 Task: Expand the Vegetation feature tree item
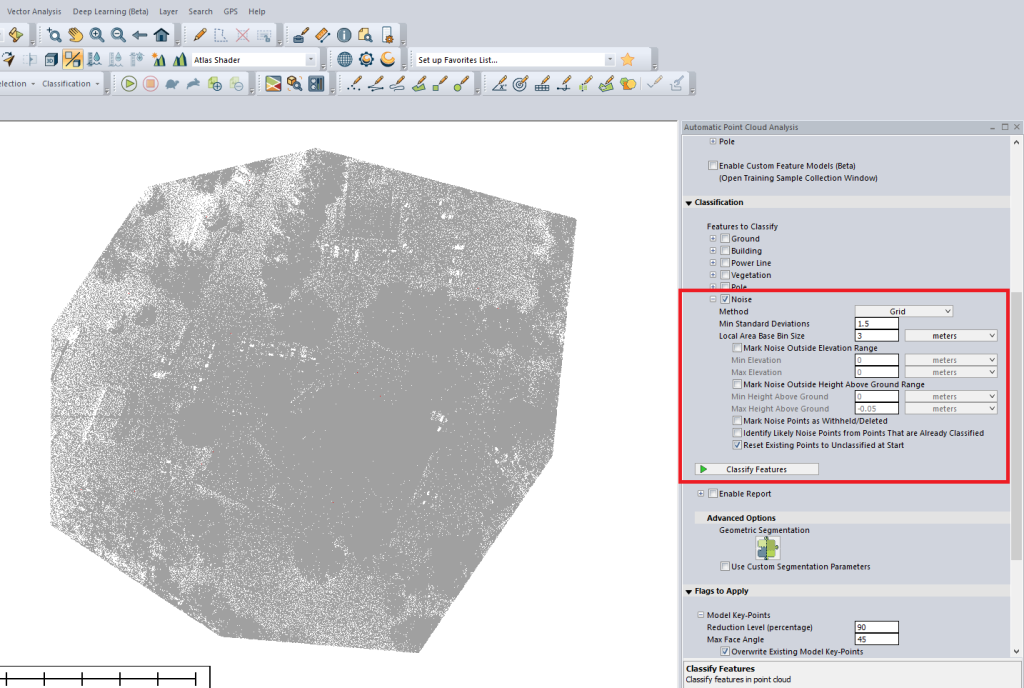(x=711, y=274)
